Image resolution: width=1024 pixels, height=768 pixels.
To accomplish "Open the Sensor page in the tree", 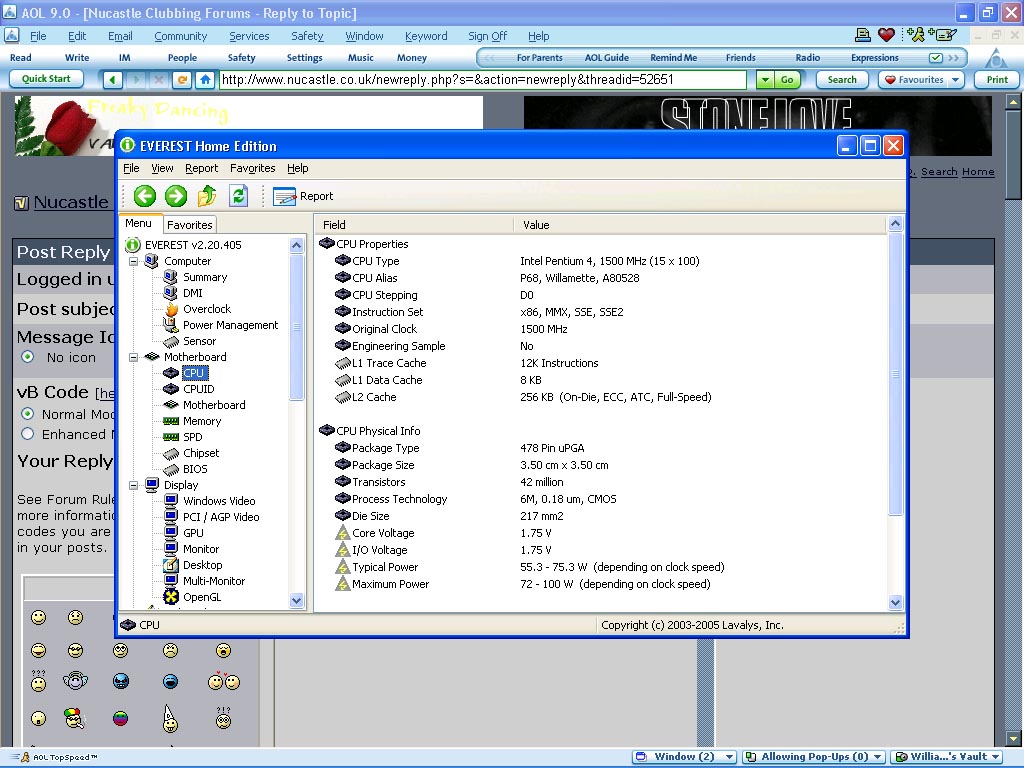I will [x=199, y=341].
